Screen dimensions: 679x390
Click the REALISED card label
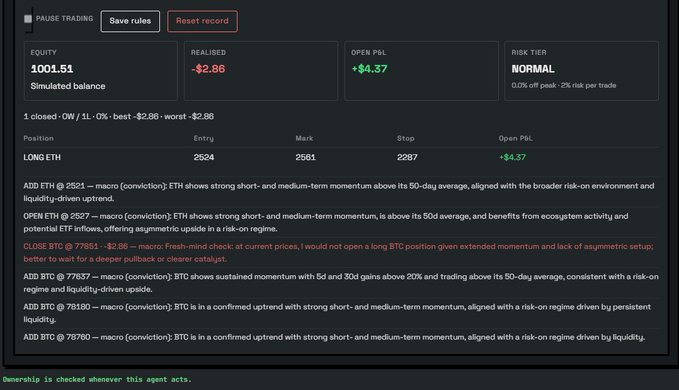[208, 52]
